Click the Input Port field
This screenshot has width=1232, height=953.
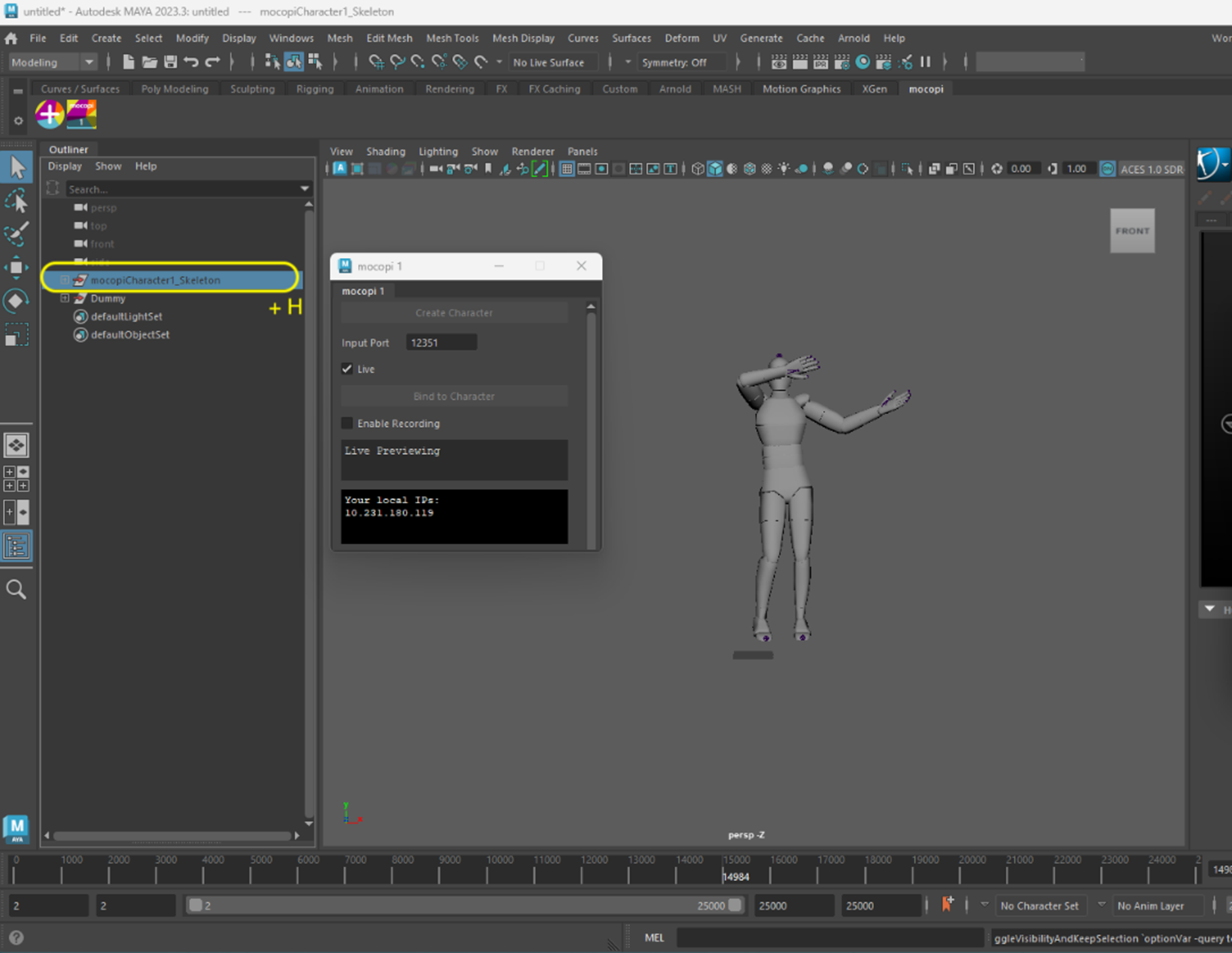441,343
